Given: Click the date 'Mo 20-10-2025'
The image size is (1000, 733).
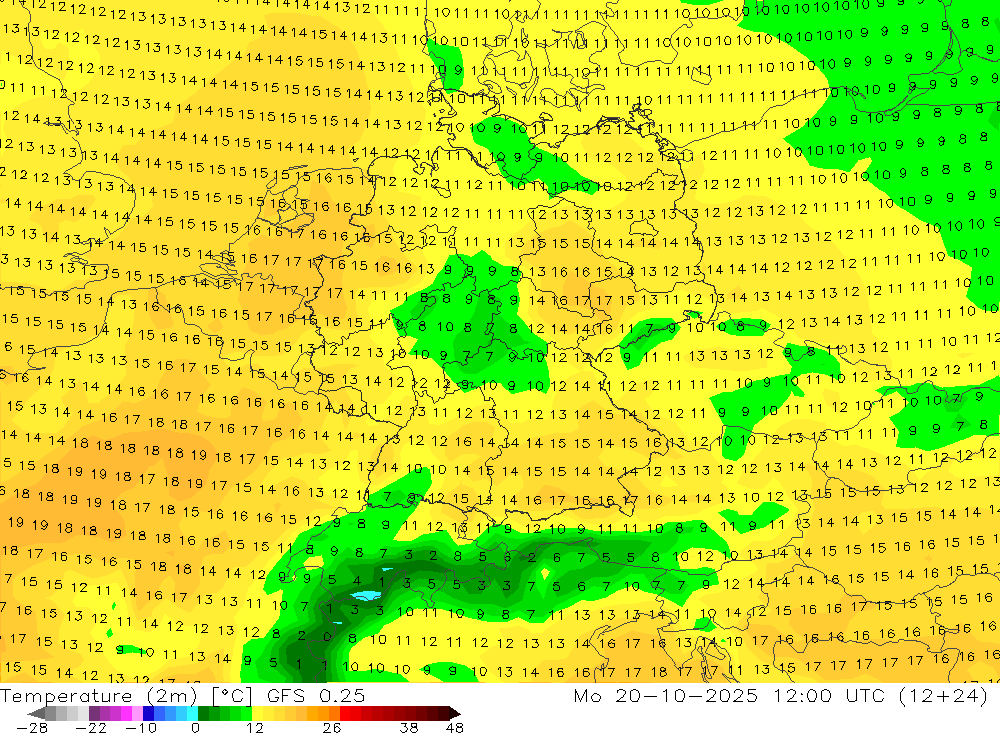Looking at the screenshot, I should (666, 695).
